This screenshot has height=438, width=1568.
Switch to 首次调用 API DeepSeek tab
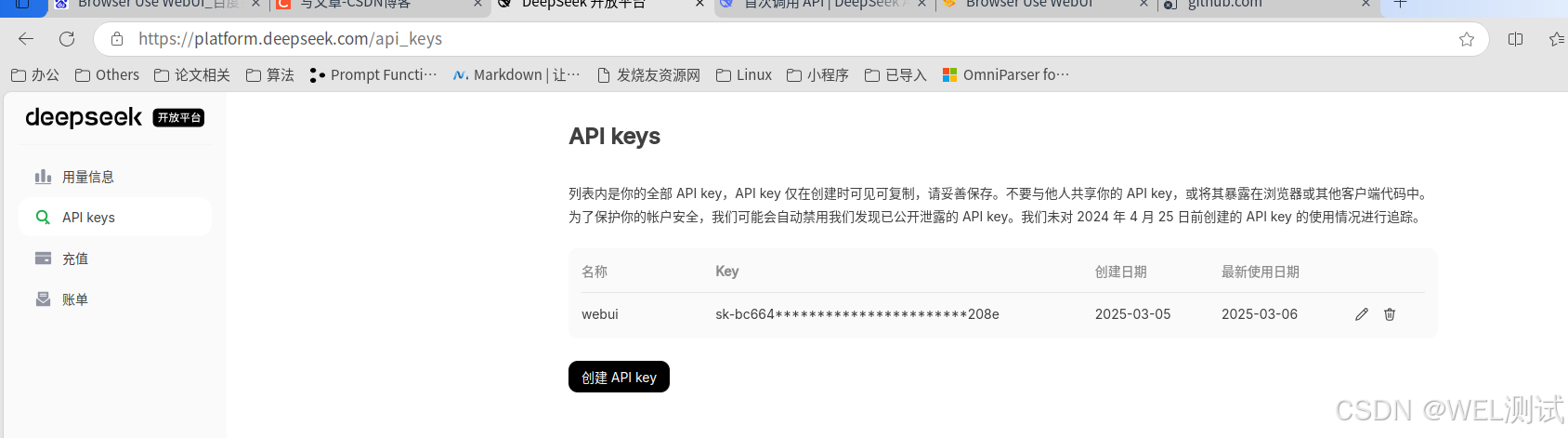822,5
